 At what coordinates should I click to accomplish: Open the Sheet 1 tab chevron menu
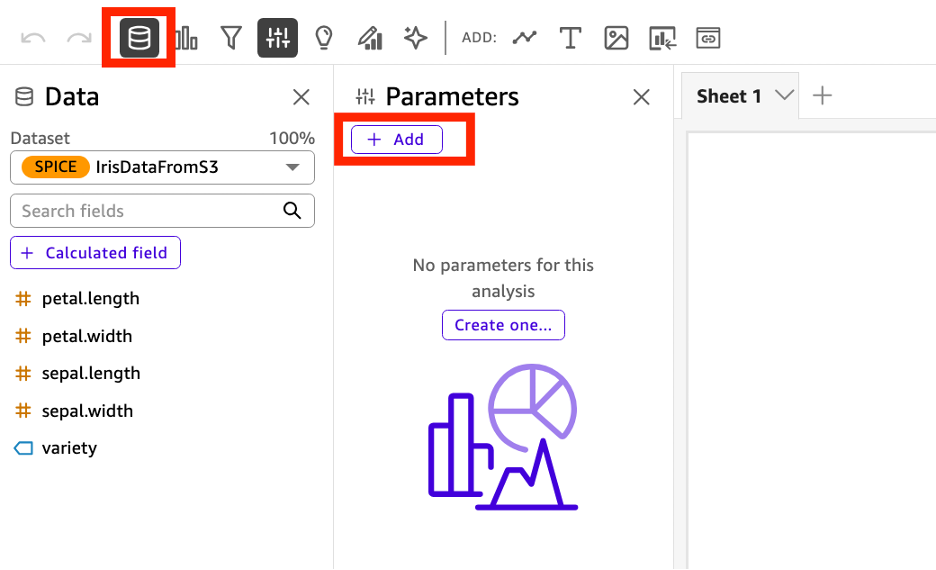pyautogui.click(x=784, y=96)
